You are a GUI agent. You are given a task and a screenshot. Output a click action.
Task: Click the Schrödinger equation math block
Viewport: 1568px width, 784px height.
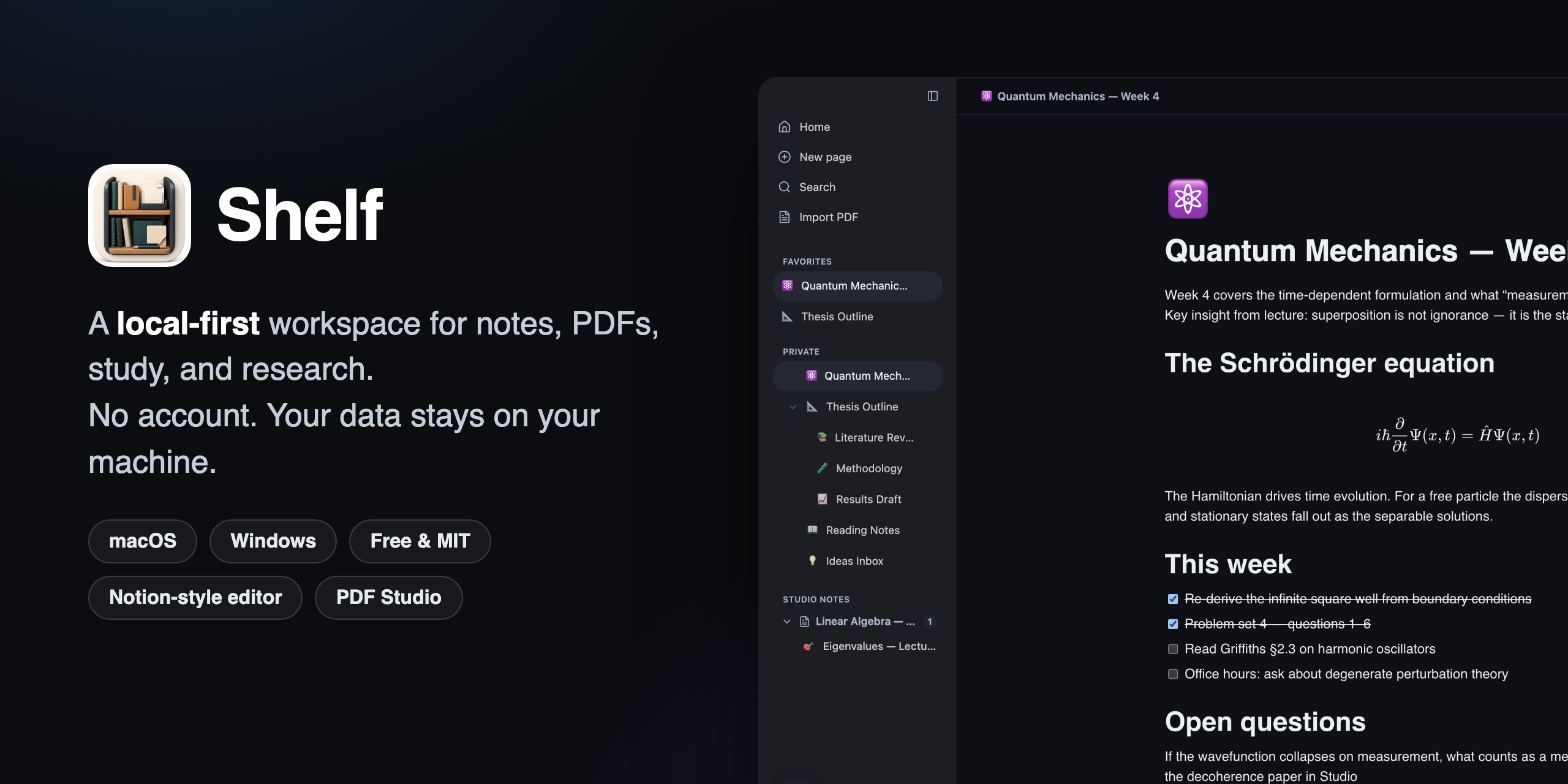pyautogui.click(x=1458, y=435)
